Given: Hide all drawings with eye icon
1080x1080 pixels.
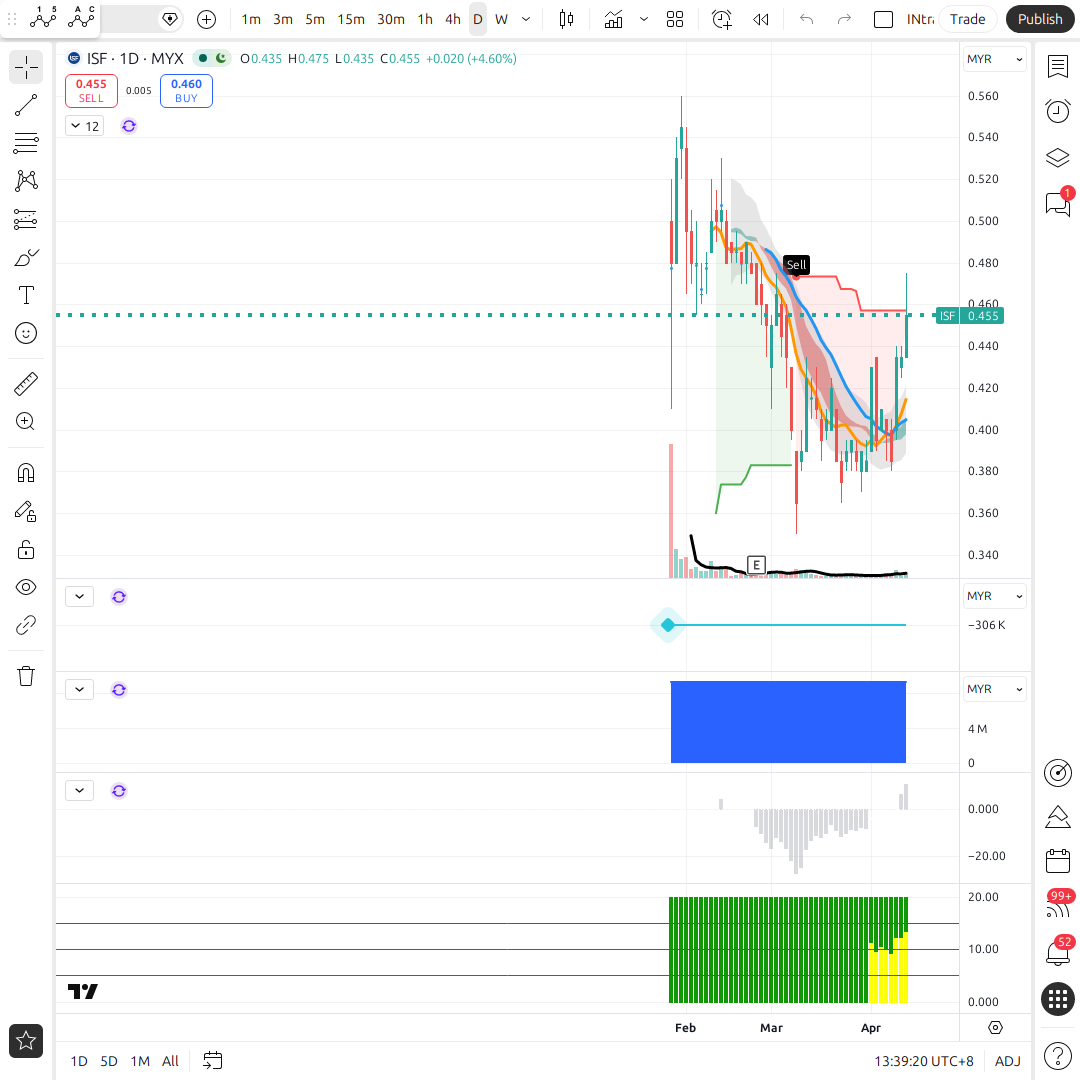Looking at the screenshot, I should click(x=26, y=587).
